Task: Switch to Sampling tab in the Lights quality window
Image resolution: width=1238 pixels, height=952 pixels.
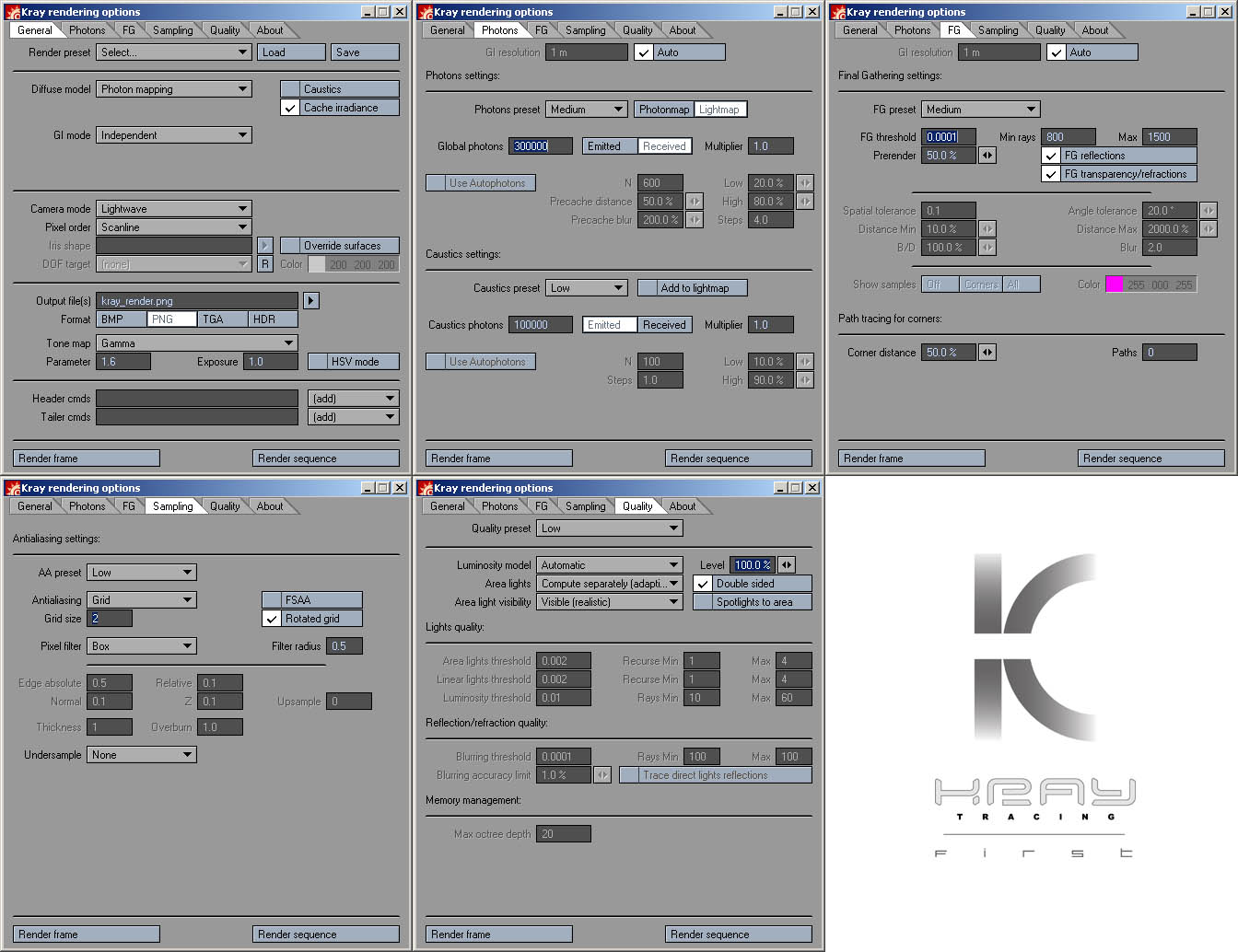Action: 586,506
